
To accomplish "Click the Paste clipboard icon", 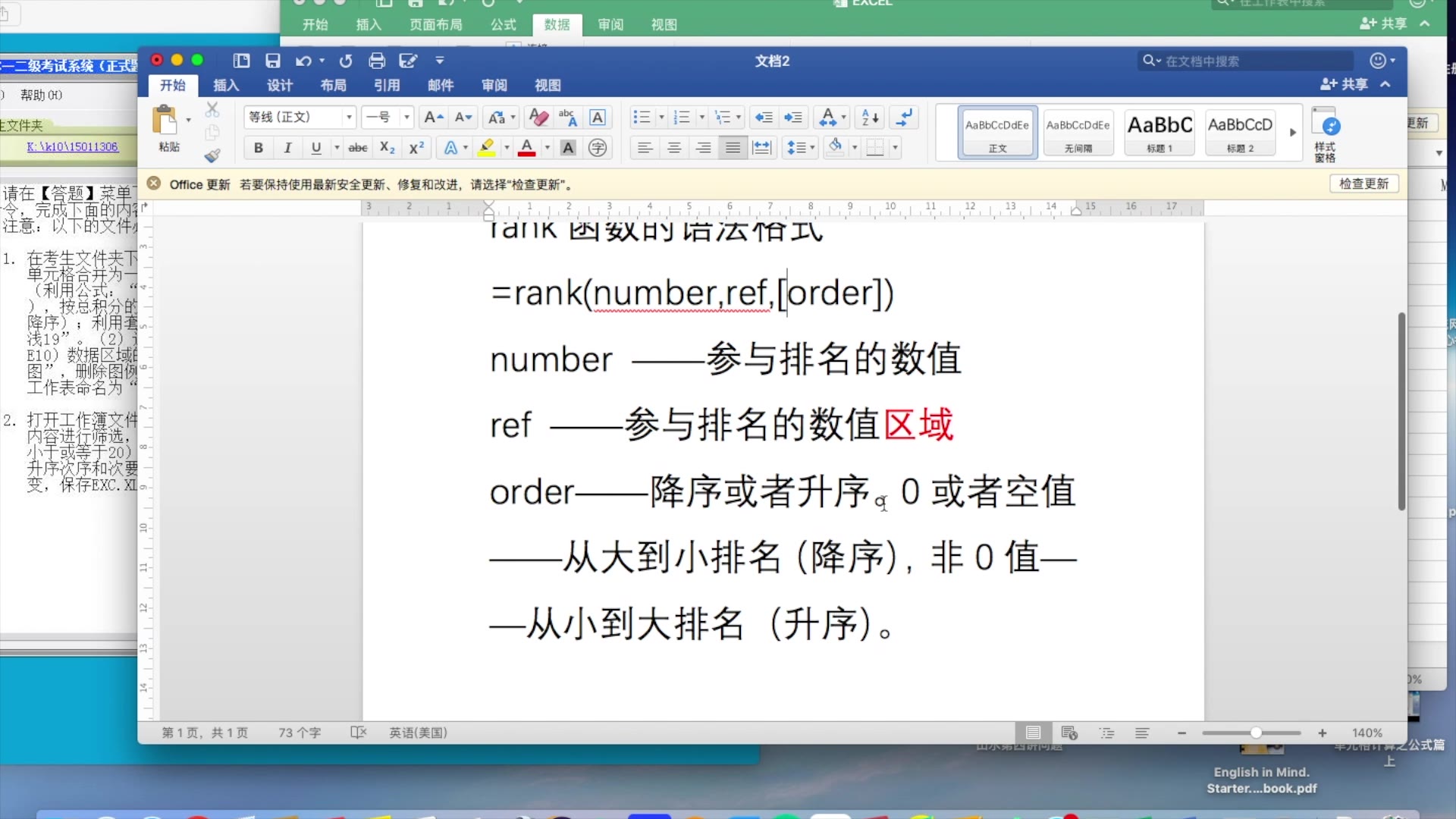I will [164, 121].
